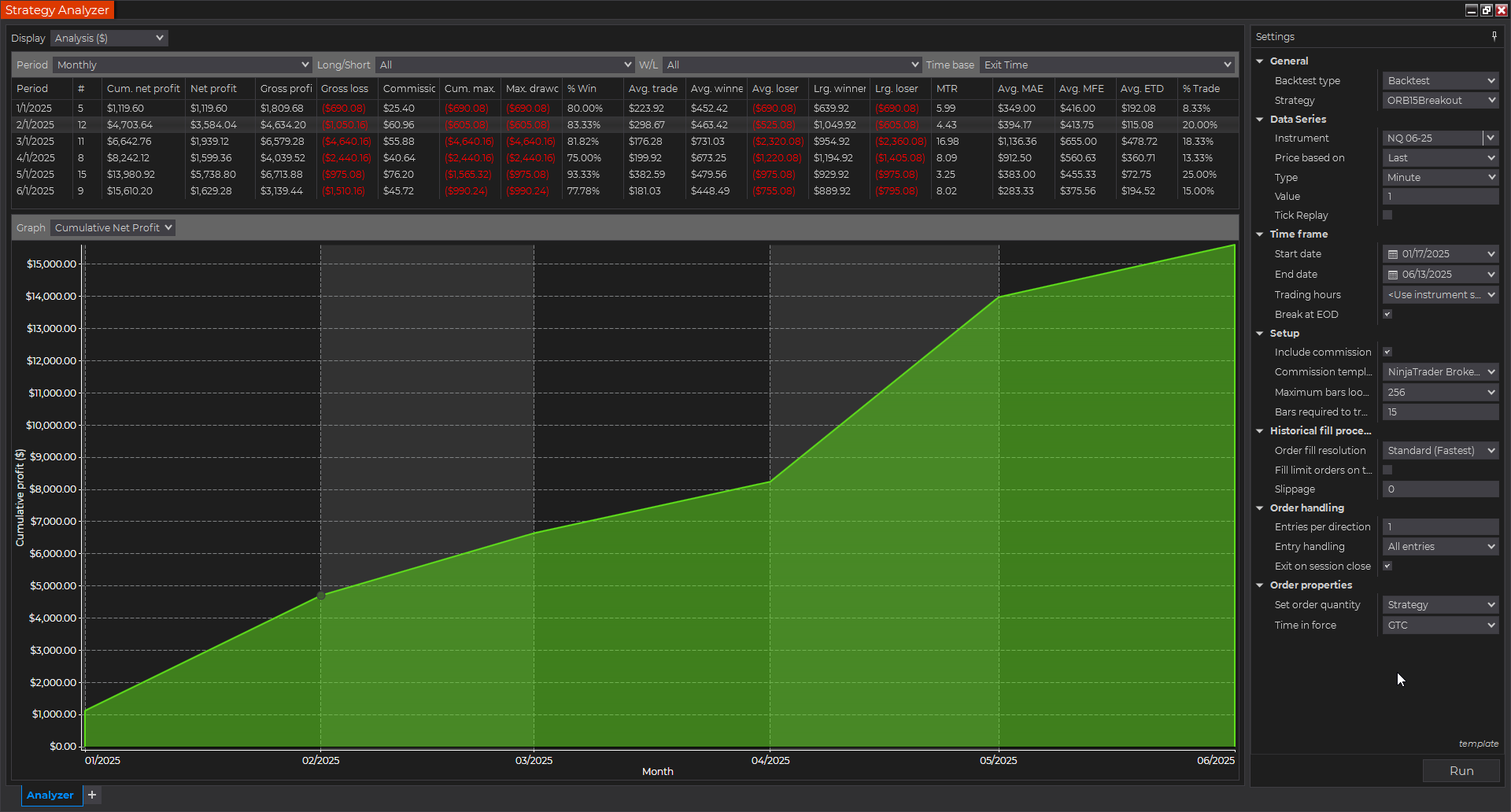The width and height of the screenshot is (1511, 812).
Task: Uncheck Break at EOD checkbox
Action: (1387, 314)
